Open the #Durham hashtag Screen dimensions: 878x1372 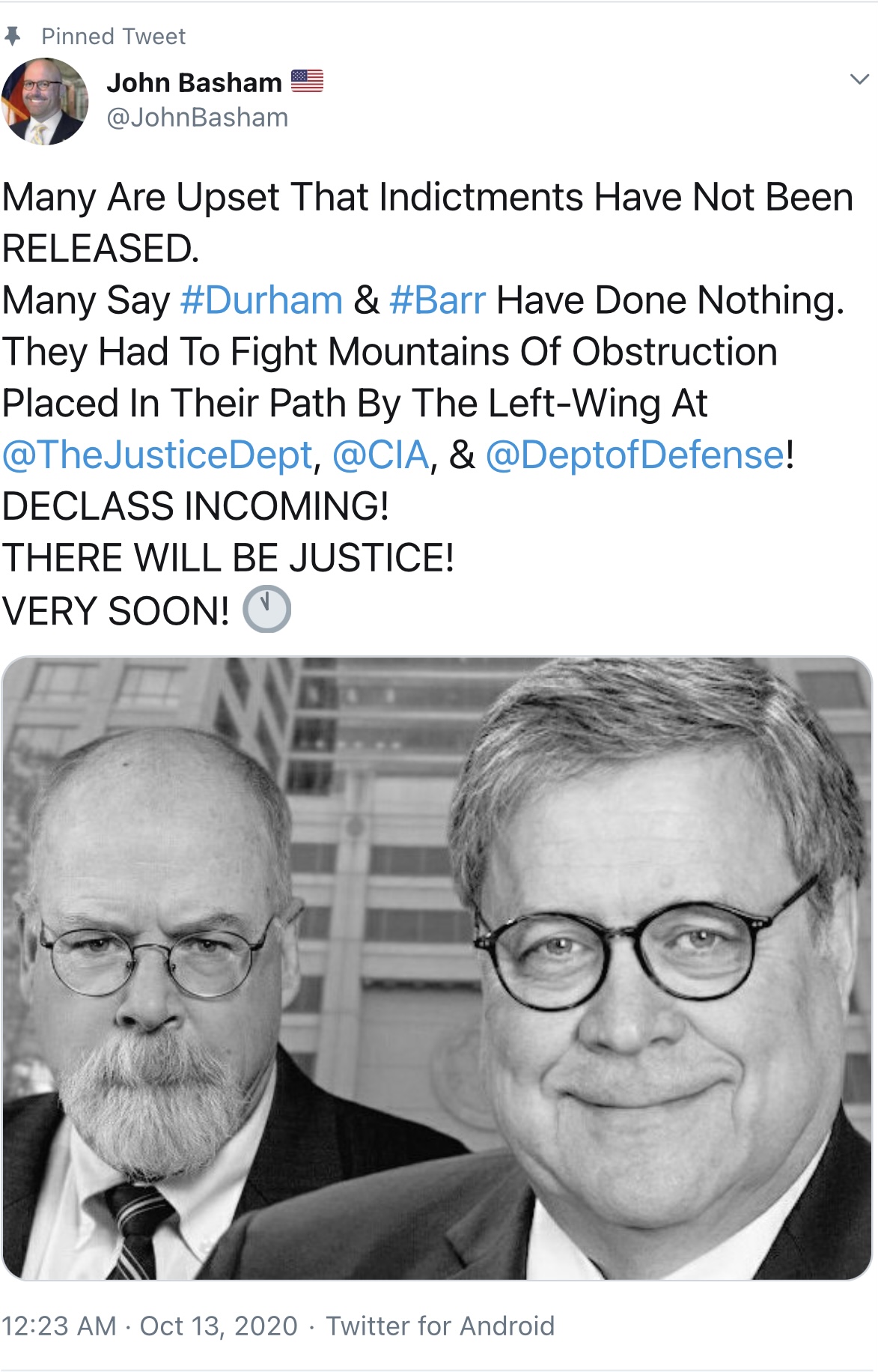click(x=261, y=300)
